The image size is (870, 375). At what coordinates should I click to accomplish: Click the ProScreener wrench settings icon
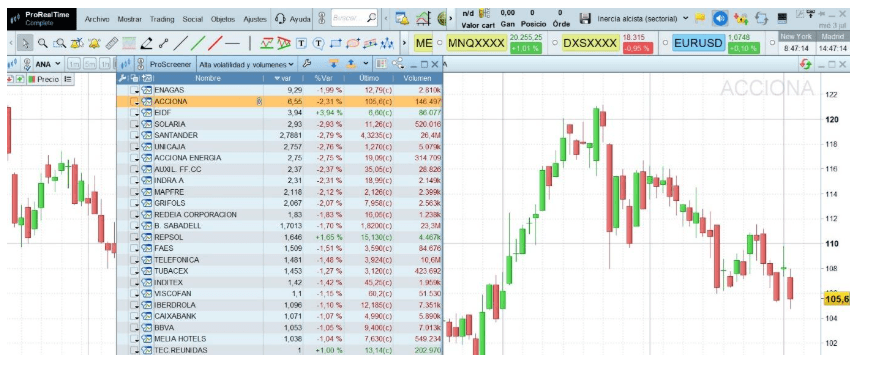click(x=307, y=64)
